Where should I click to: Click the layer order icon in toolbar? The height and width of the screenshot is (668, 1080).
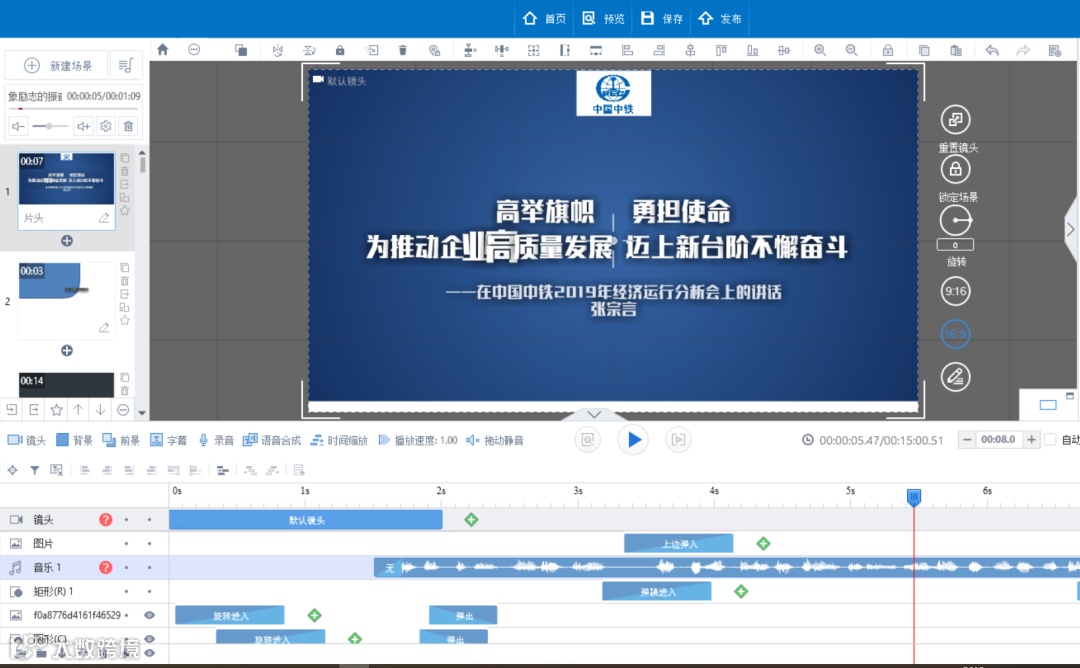pos(240,50)
